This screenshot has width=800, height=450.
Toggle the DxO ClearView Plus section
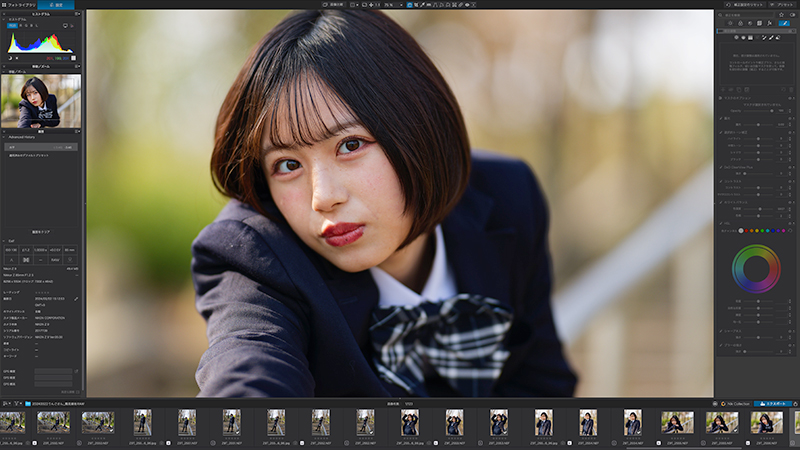[x=721, y=167]
